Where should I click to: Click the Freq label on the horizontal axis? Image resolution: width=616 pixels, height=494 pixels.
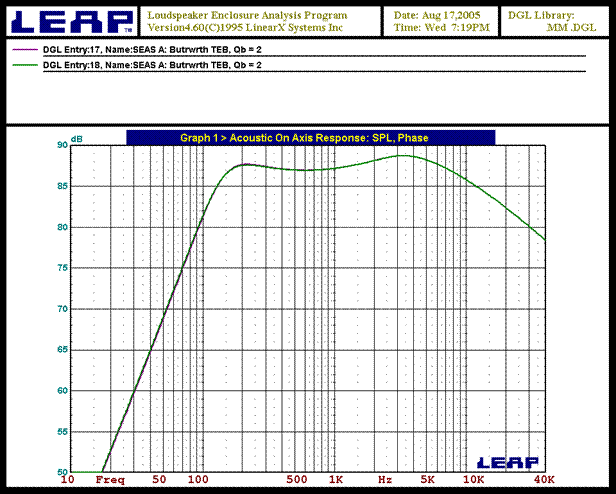(109, 481)
